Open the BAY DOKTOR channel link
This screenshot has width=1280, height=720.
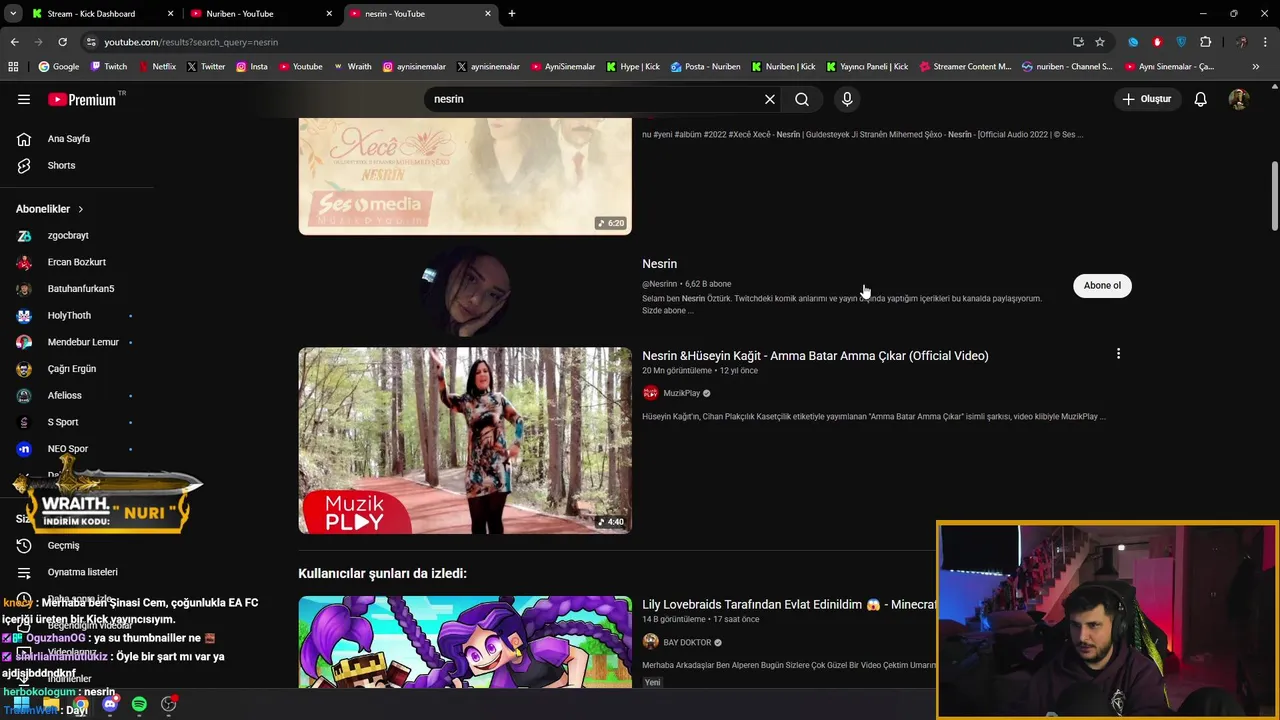(687, 642)
